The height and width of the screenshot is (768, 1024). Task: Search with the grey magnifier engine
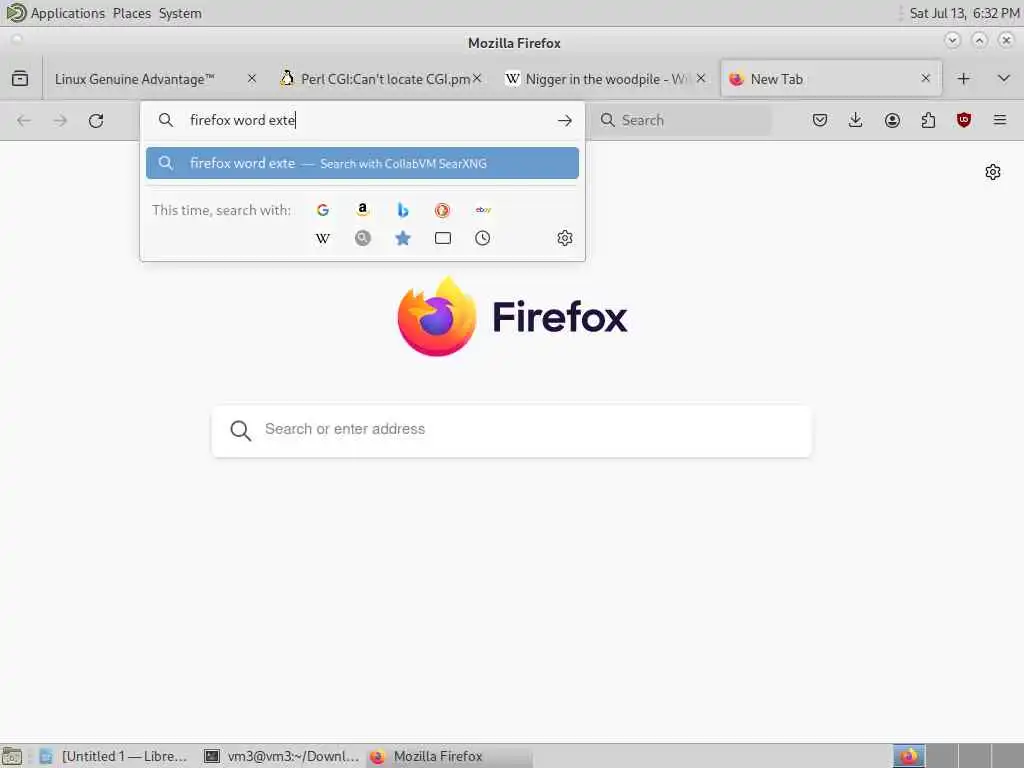[362, 238]
